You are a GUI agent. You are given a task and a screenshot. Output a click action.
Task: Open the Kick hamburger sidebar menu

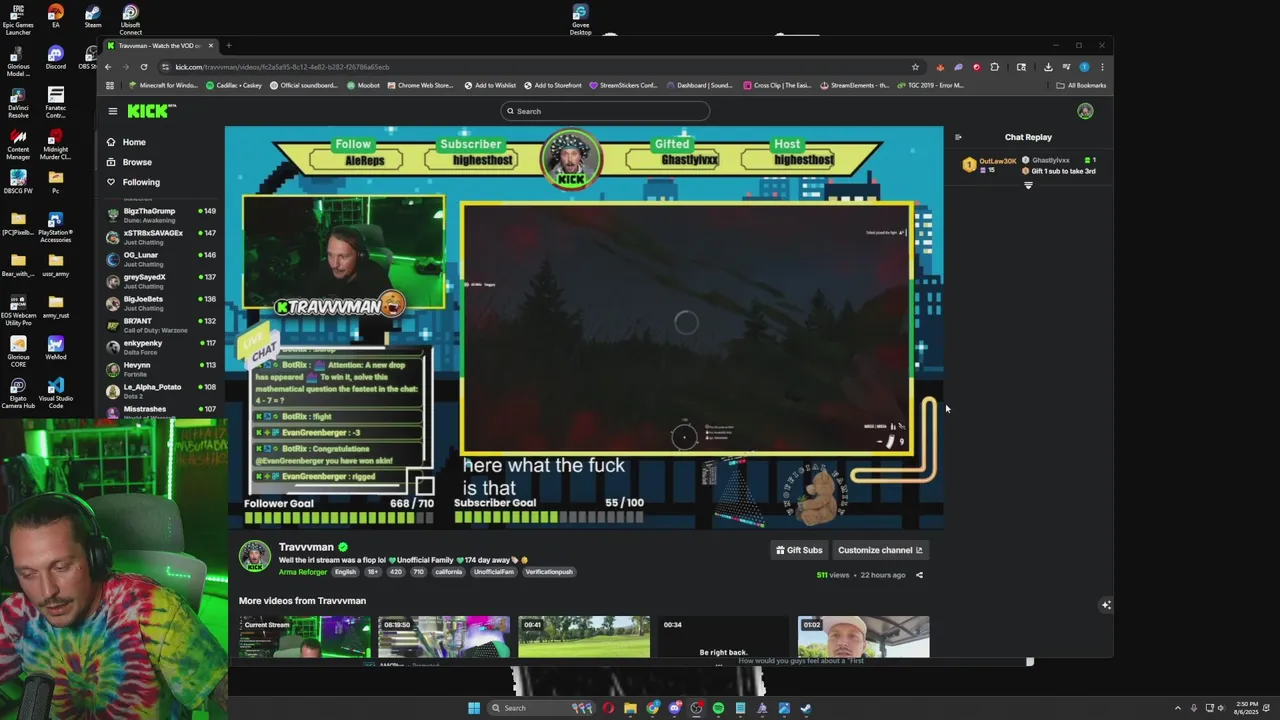point(113,111)
